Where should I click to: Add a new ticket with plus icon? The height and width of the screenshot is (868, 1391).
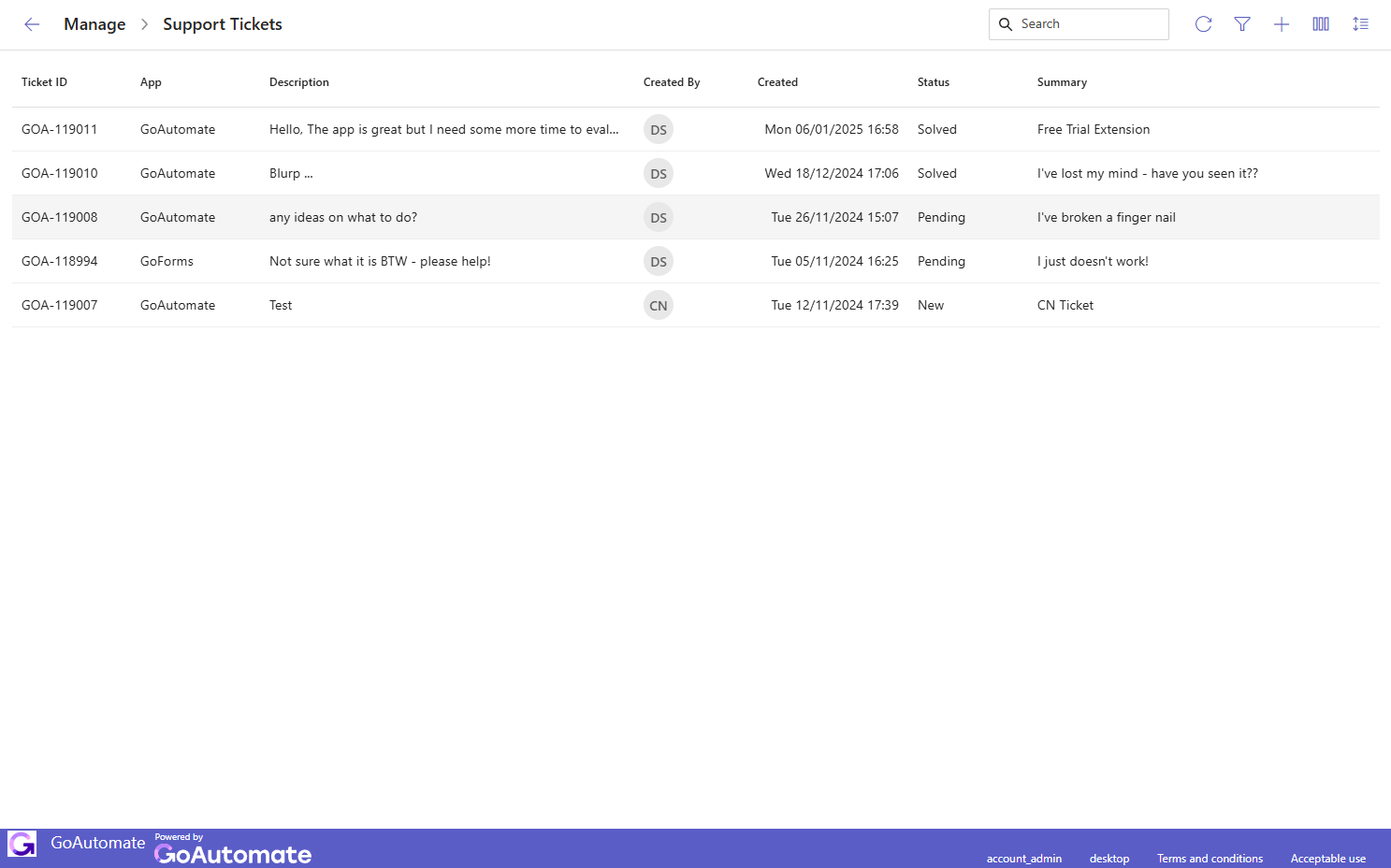(1282, 24)
